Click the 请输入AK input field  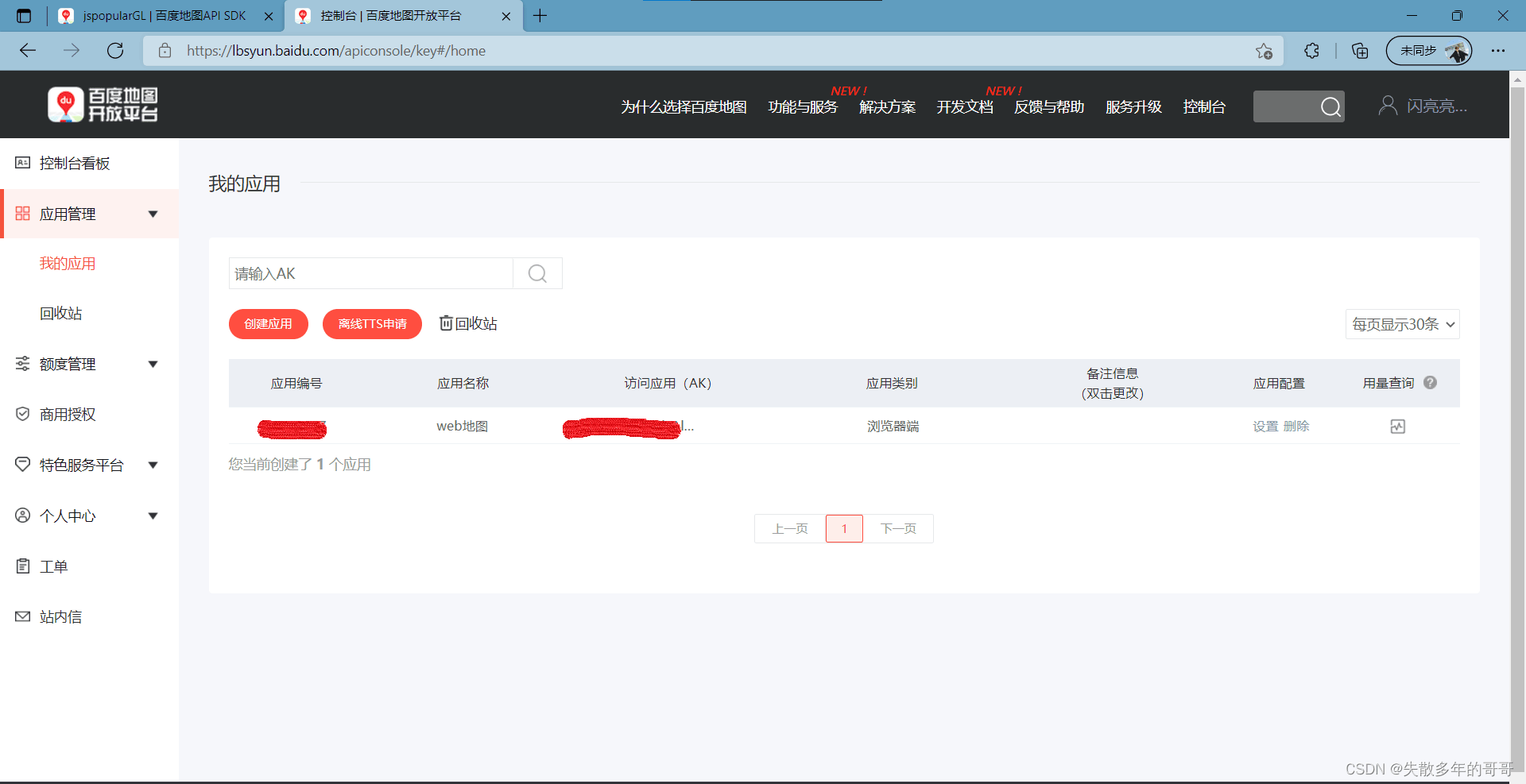(370, 274)
